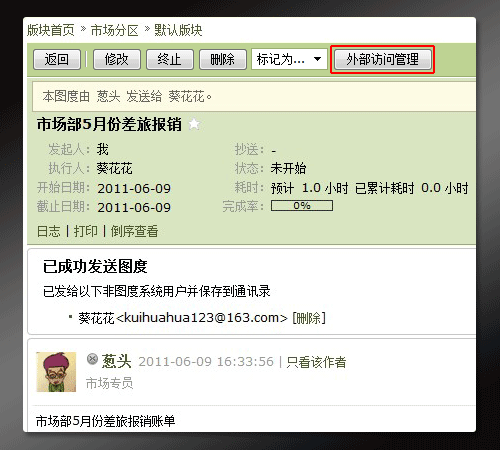The image size is (501, 451).
Task: Open 默认版块 breadcrumb link
Action: coord(178,30)
